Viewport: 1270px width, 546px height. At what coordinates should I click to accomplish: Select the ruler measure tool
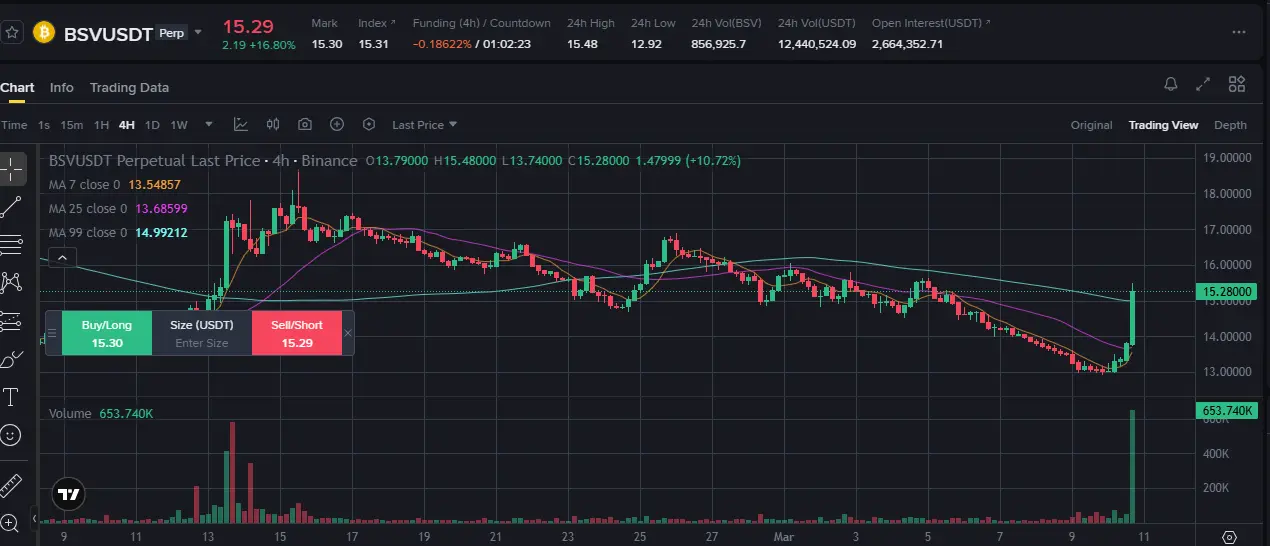click(x=12, y=485)
